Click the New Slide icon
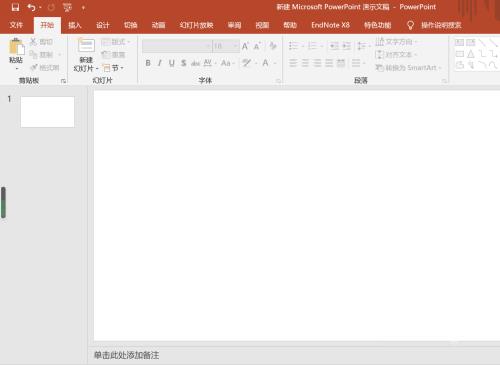Screen dimensions: 500x365 click(x=86, y=46)
